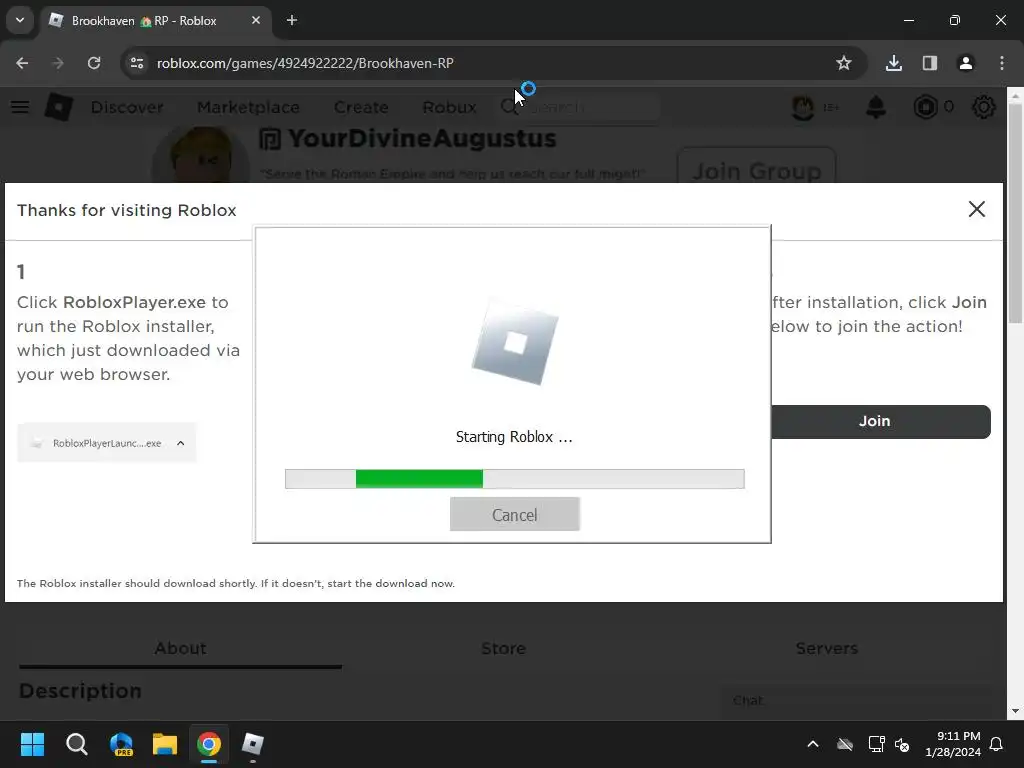Viewport: 1024px width, 768px height.
Task: Click the Roblox taskbar icon
Action: click(253, 744)
